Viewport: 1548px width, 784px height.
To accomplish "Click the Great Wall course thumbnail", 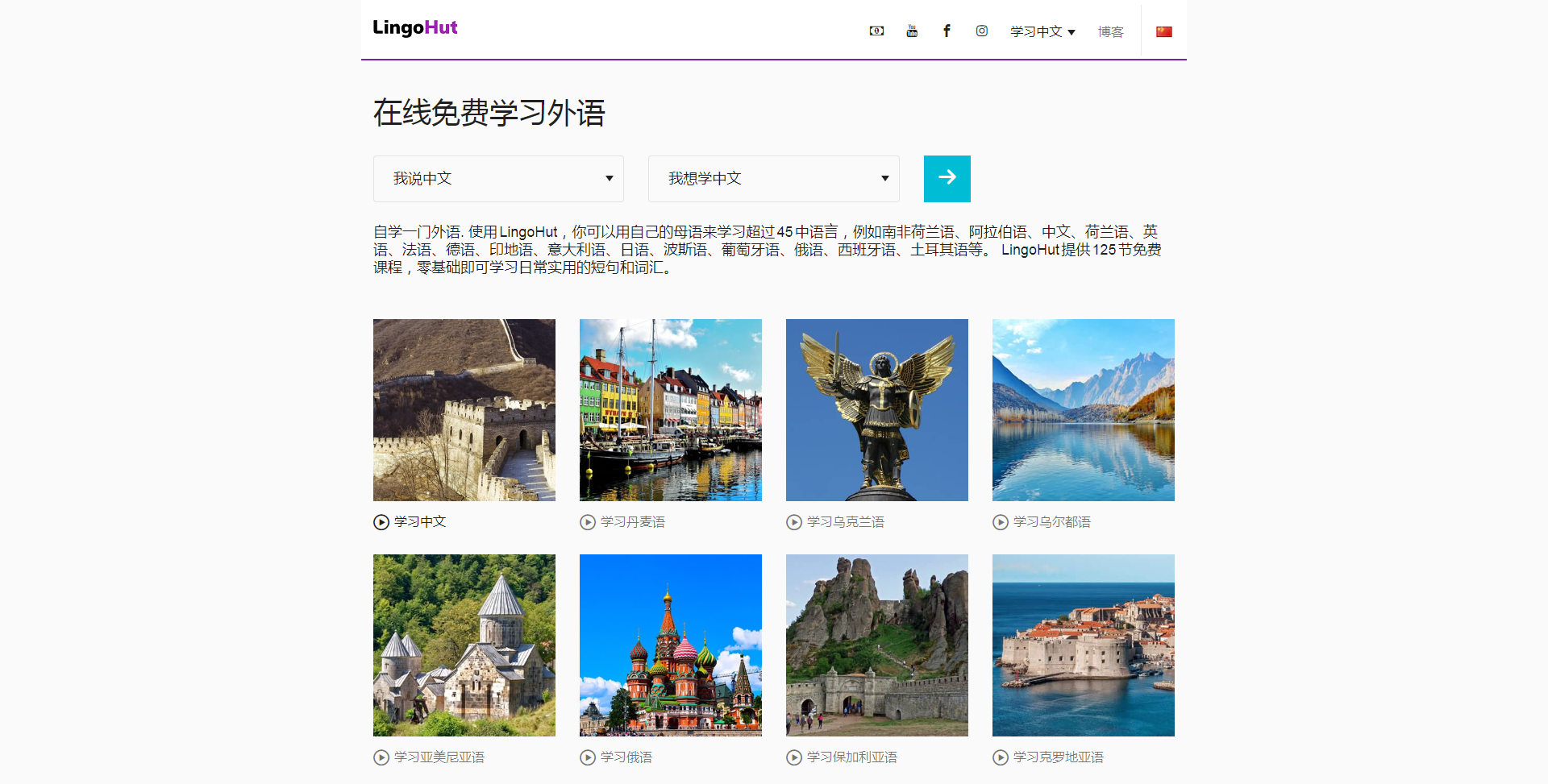I will point(464,409).
